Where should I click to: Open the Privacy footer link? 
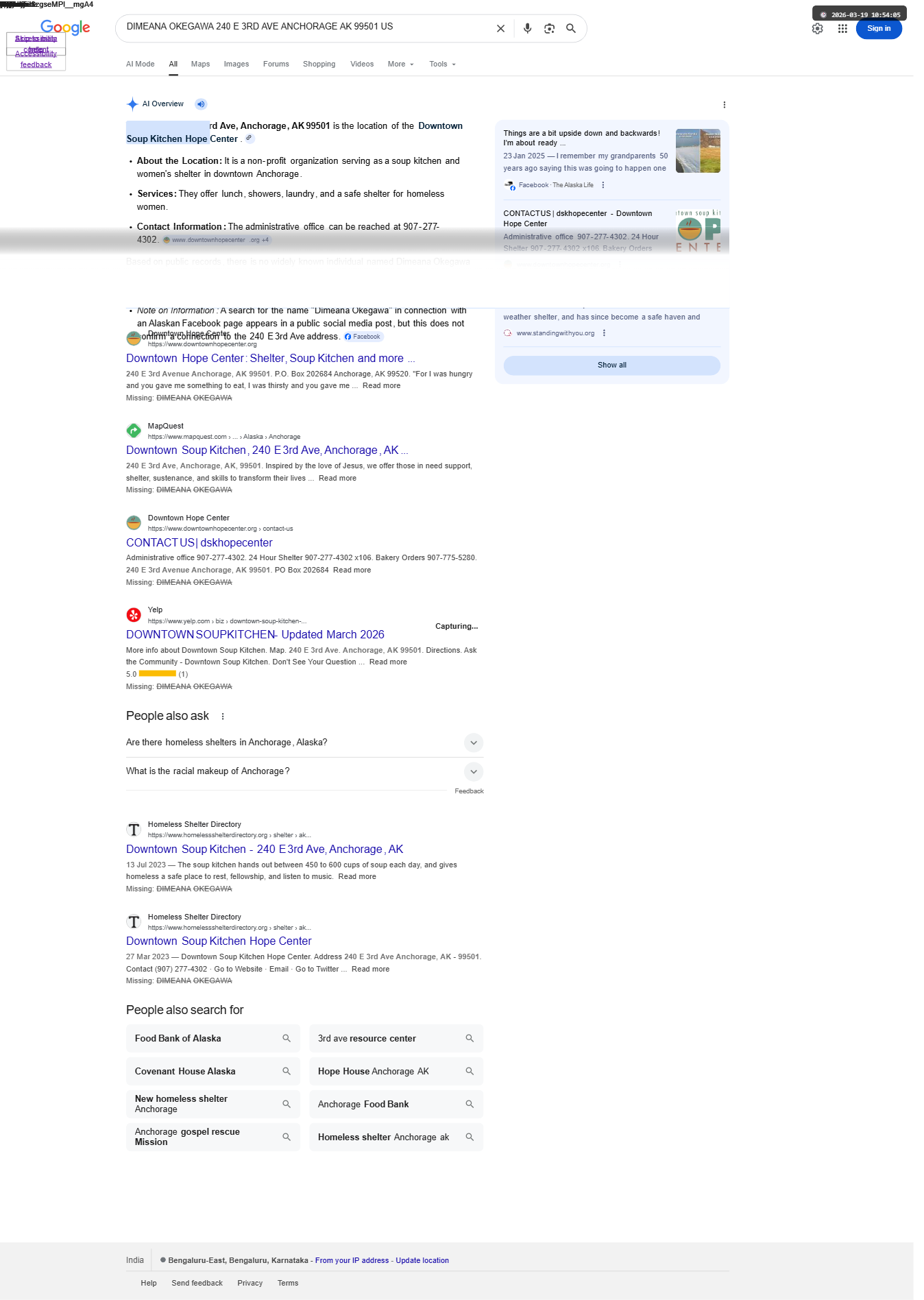(x=250, y=1284)
